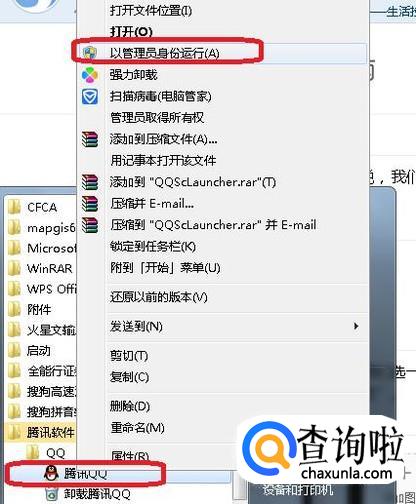Image resolution: width=416 pixels, height=504 pixels.
Task: Expand the WinRAR program folder
Action: 40,268
